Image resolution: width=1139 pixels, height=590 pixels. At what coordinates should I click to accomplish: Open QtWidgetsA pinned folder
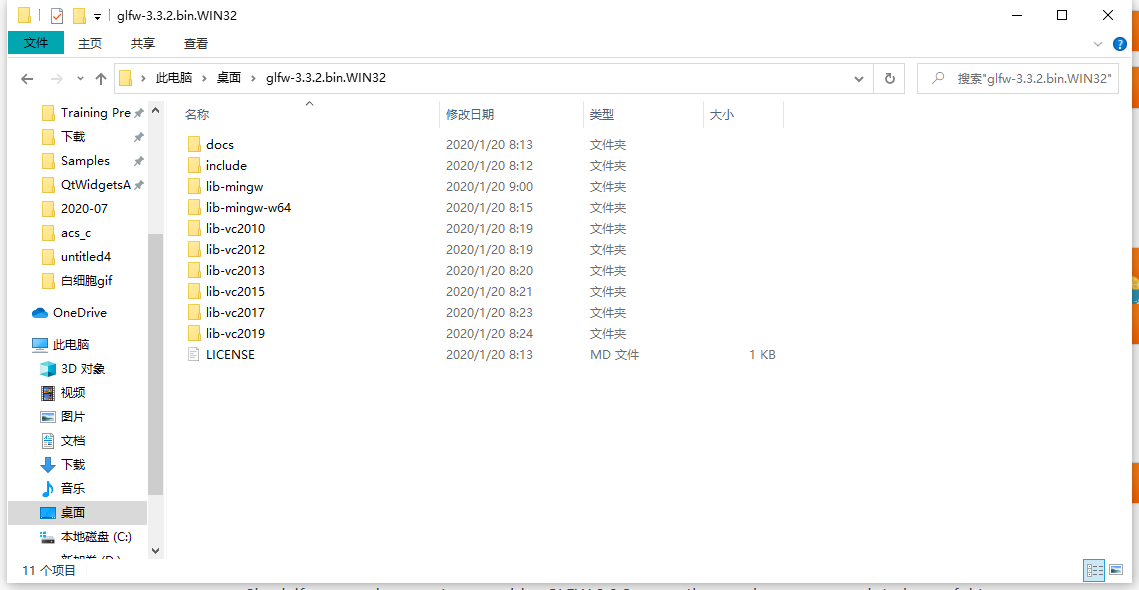(x=87, y=185)
